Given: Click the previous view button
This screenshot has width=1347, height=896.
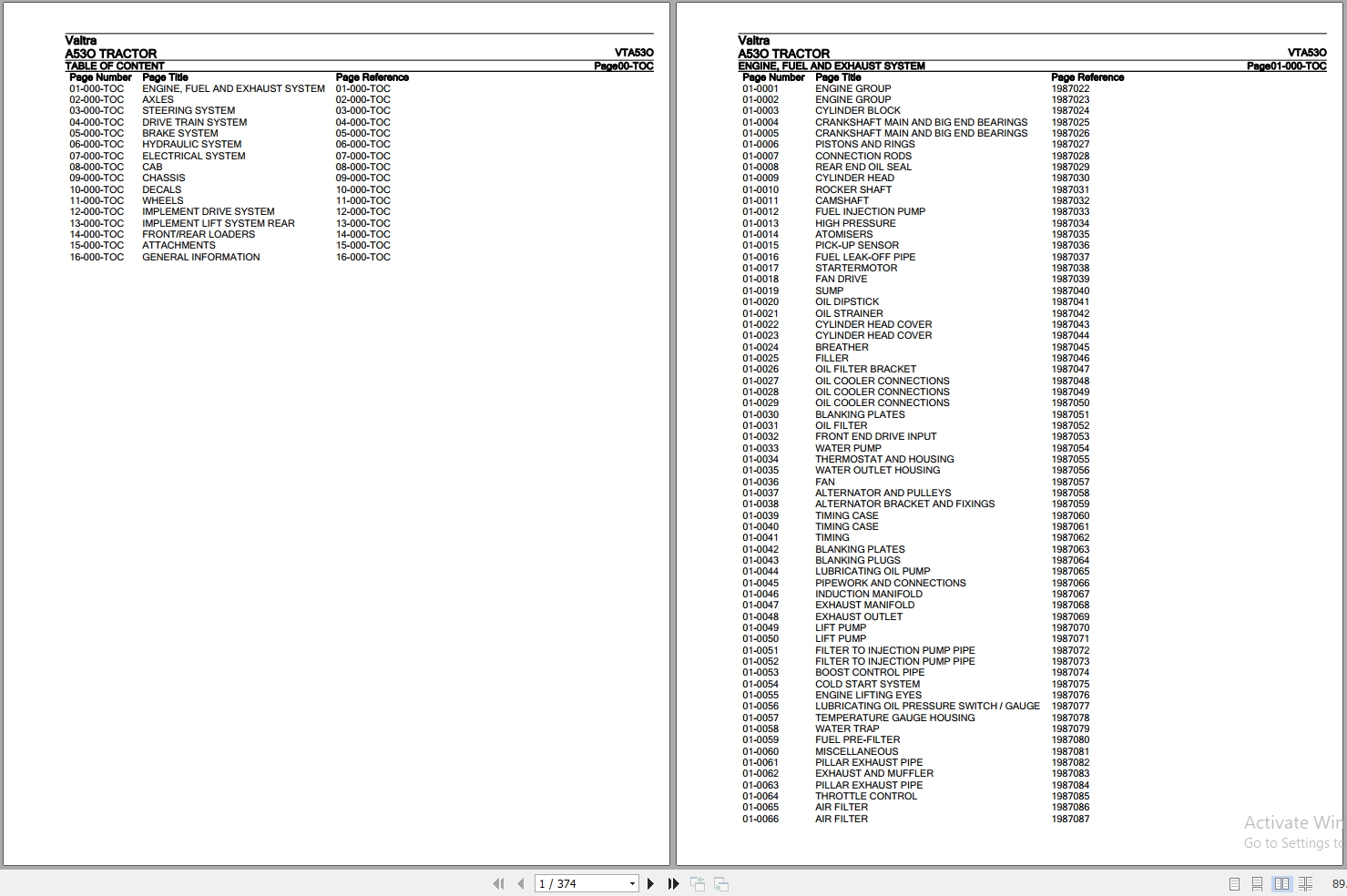Looking at the screenshot, I should 698,883.
